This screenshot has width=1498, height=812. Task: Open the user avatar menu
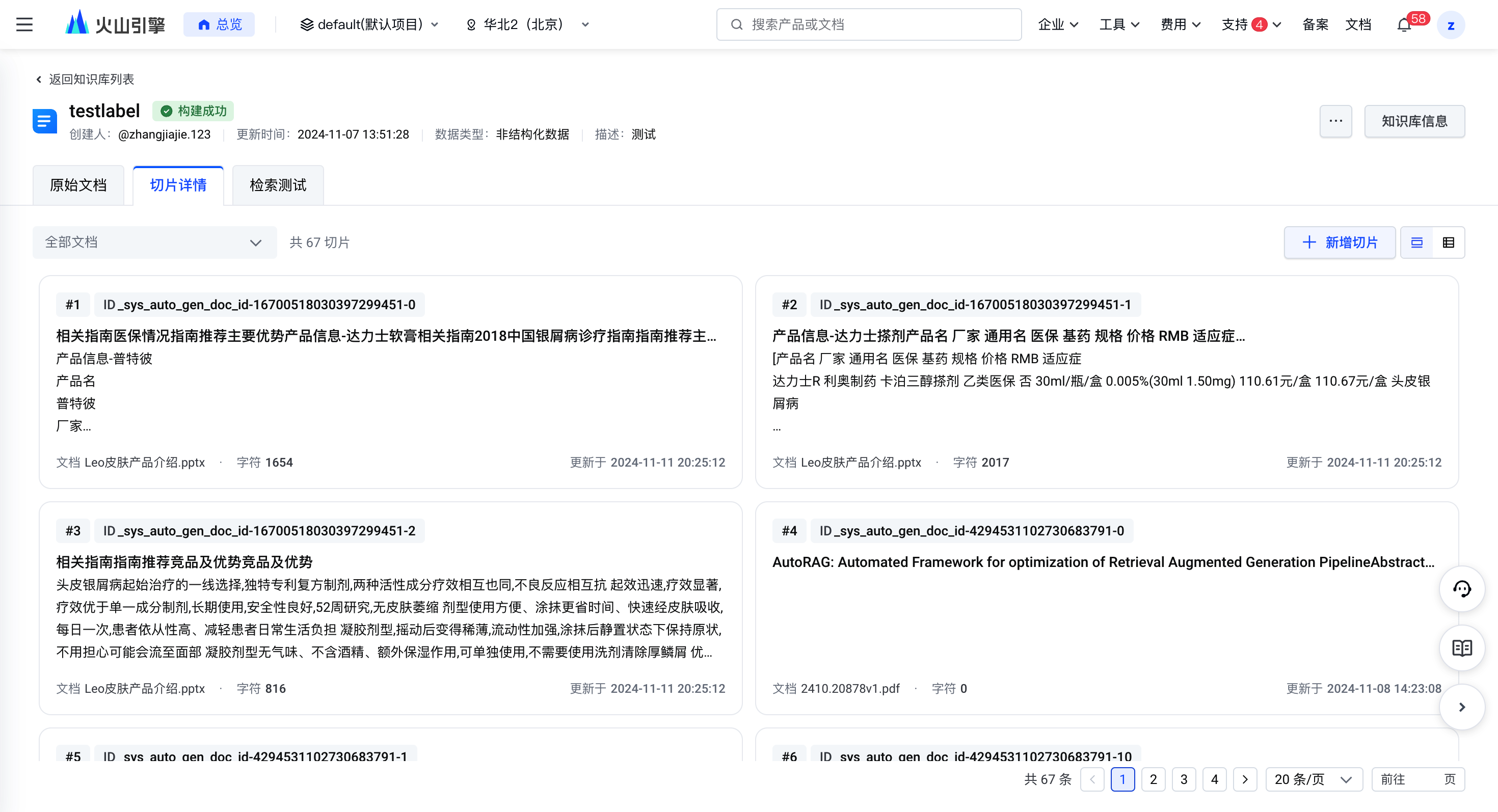[x=1450, y=25]
